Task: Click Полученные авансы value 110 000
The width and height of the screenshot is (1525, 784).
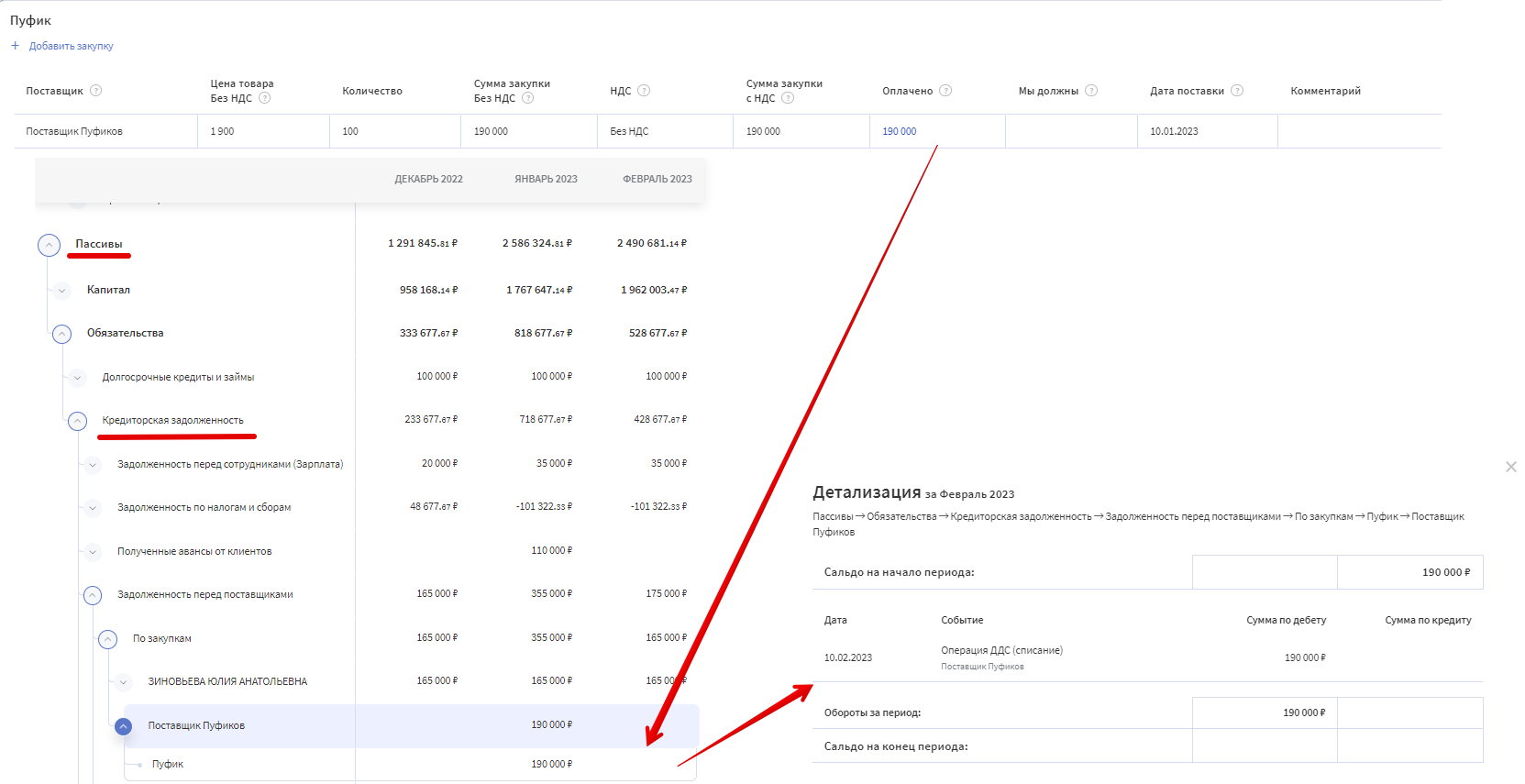Action: pyautogui.click(x=552, y=550)
